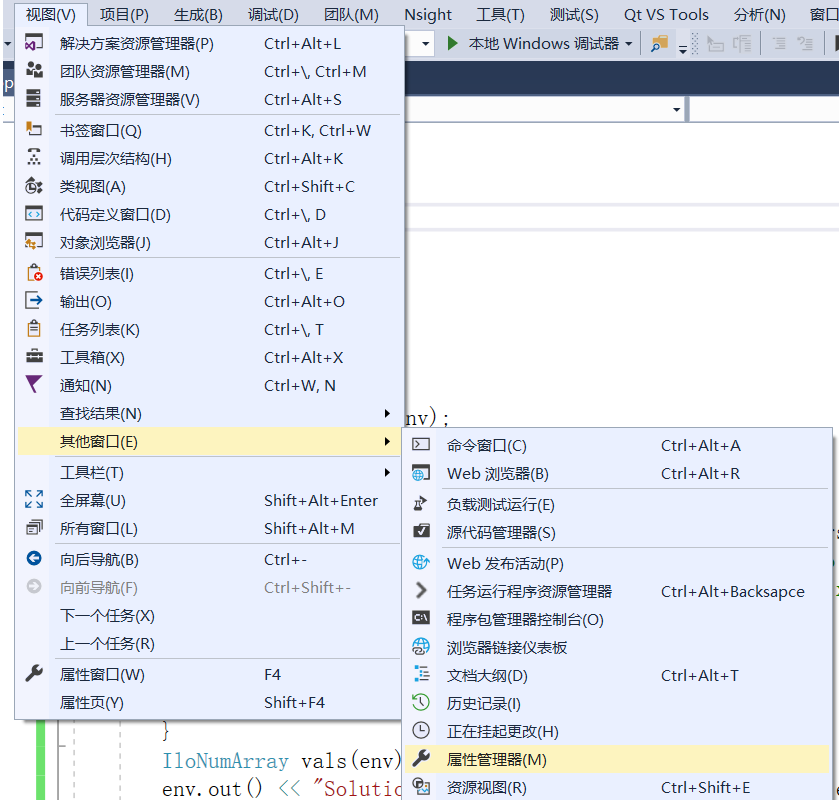Click the Toolbox icon
This screenshot has width=839, height=800.
click(x=34, y=356)
